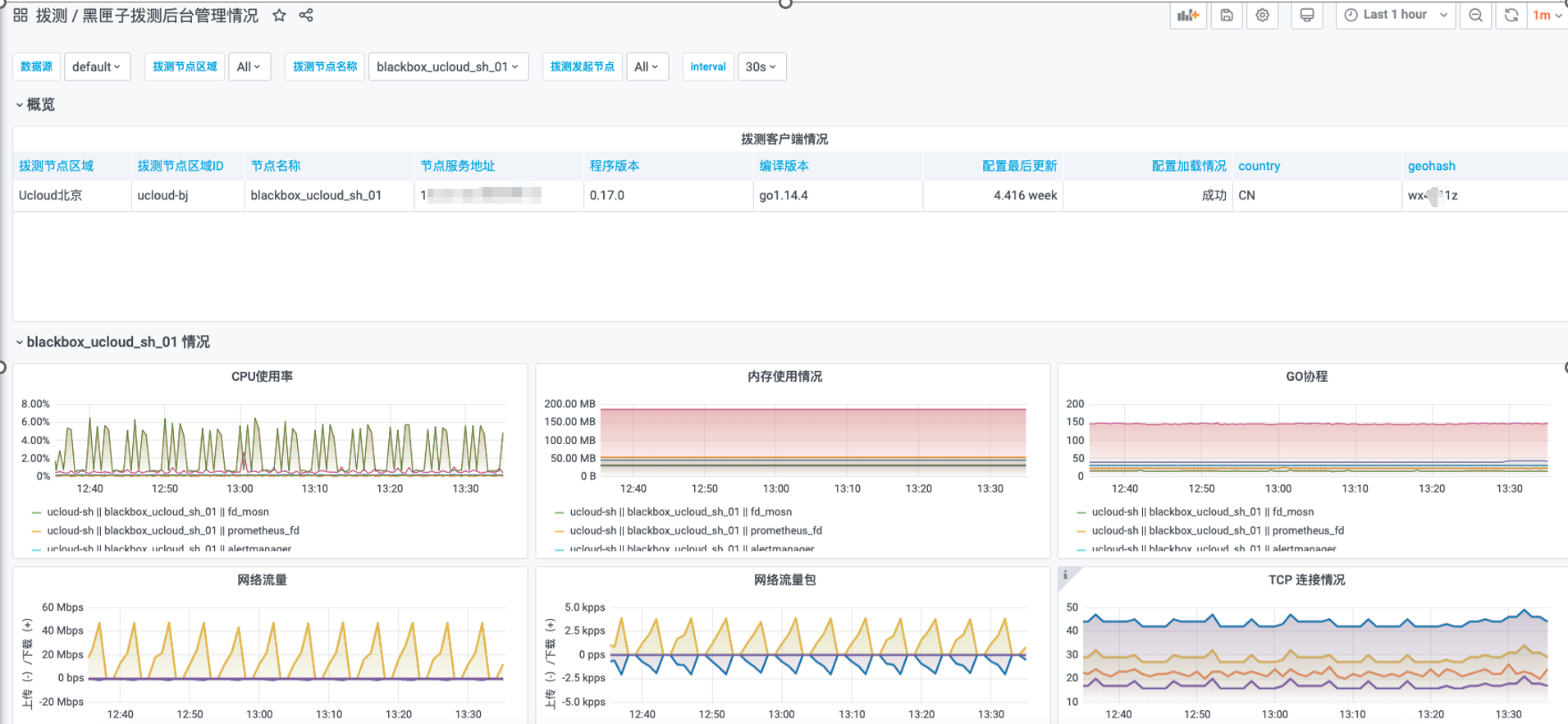This screenshot has height=724, width=1568.
Task: Toggle fd_mosn series in CPU使用率 legend
Action: coord(158,512)
